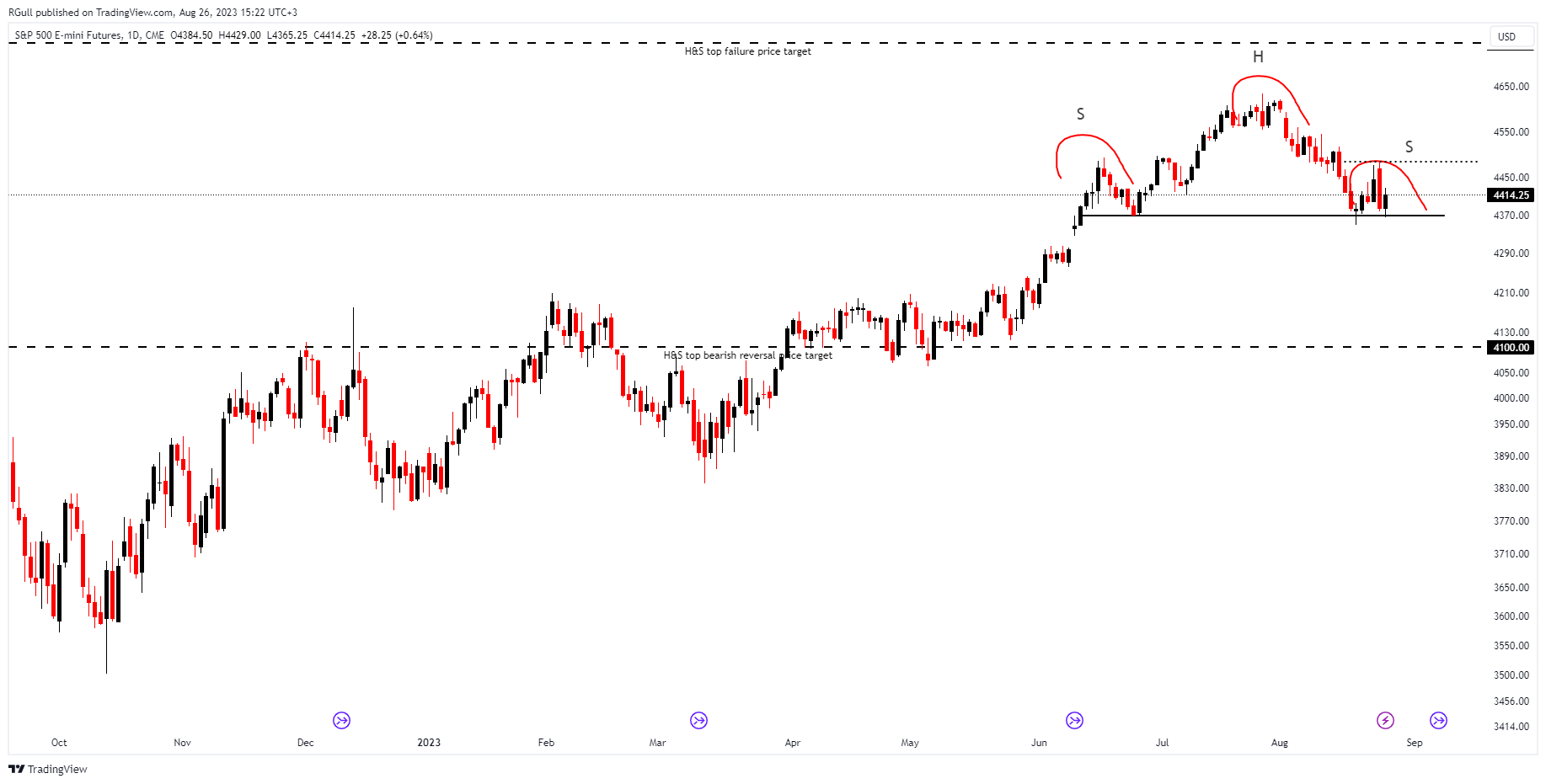Click the 4290.00 price axis label
The height and width of the screenshot is (784, 1546).
(x=1511, y=253)
